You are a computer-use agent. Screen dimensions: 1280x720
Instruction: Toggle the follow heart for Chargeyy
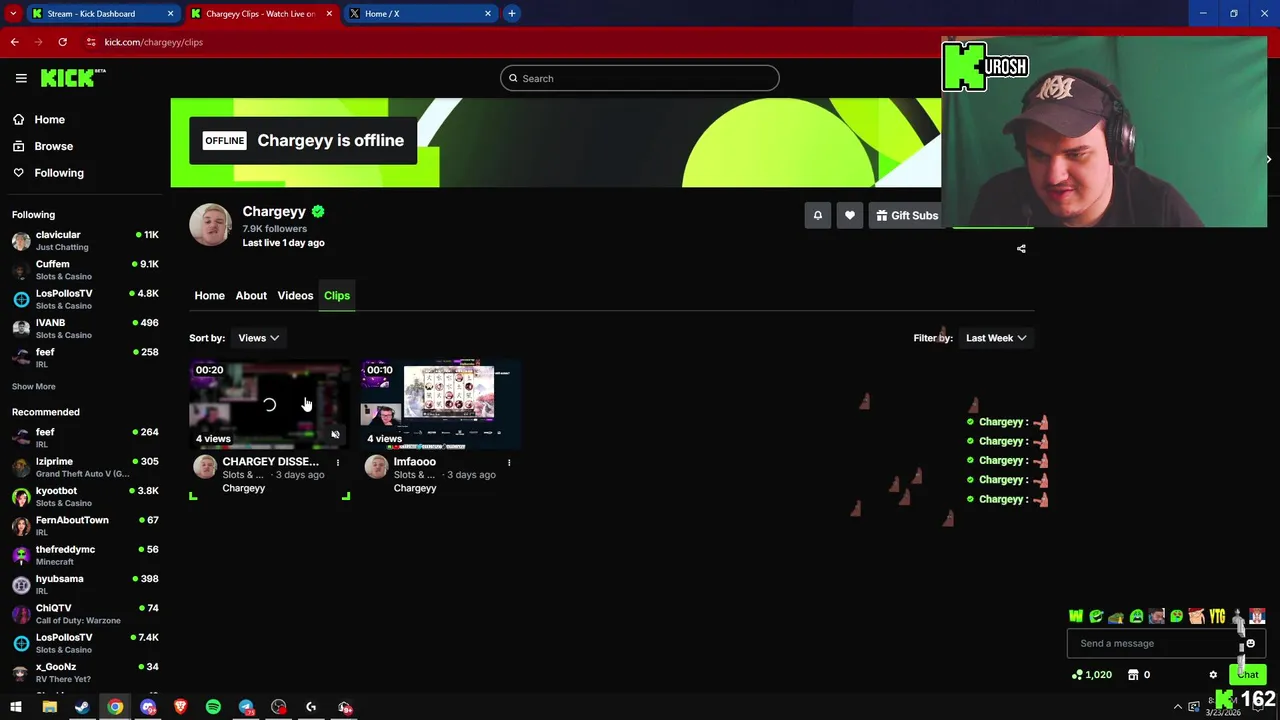pyautogui.click(x=849, y=215)
